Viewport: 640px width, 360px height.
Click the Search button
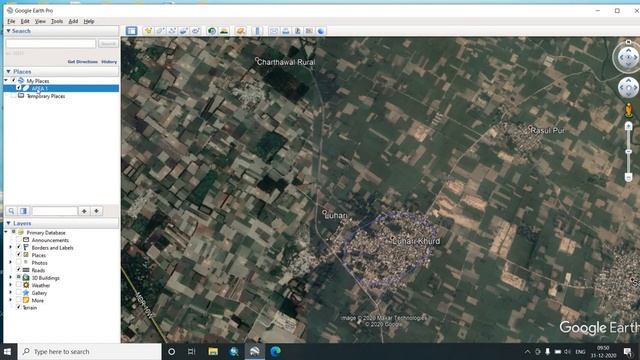[108, 44]
